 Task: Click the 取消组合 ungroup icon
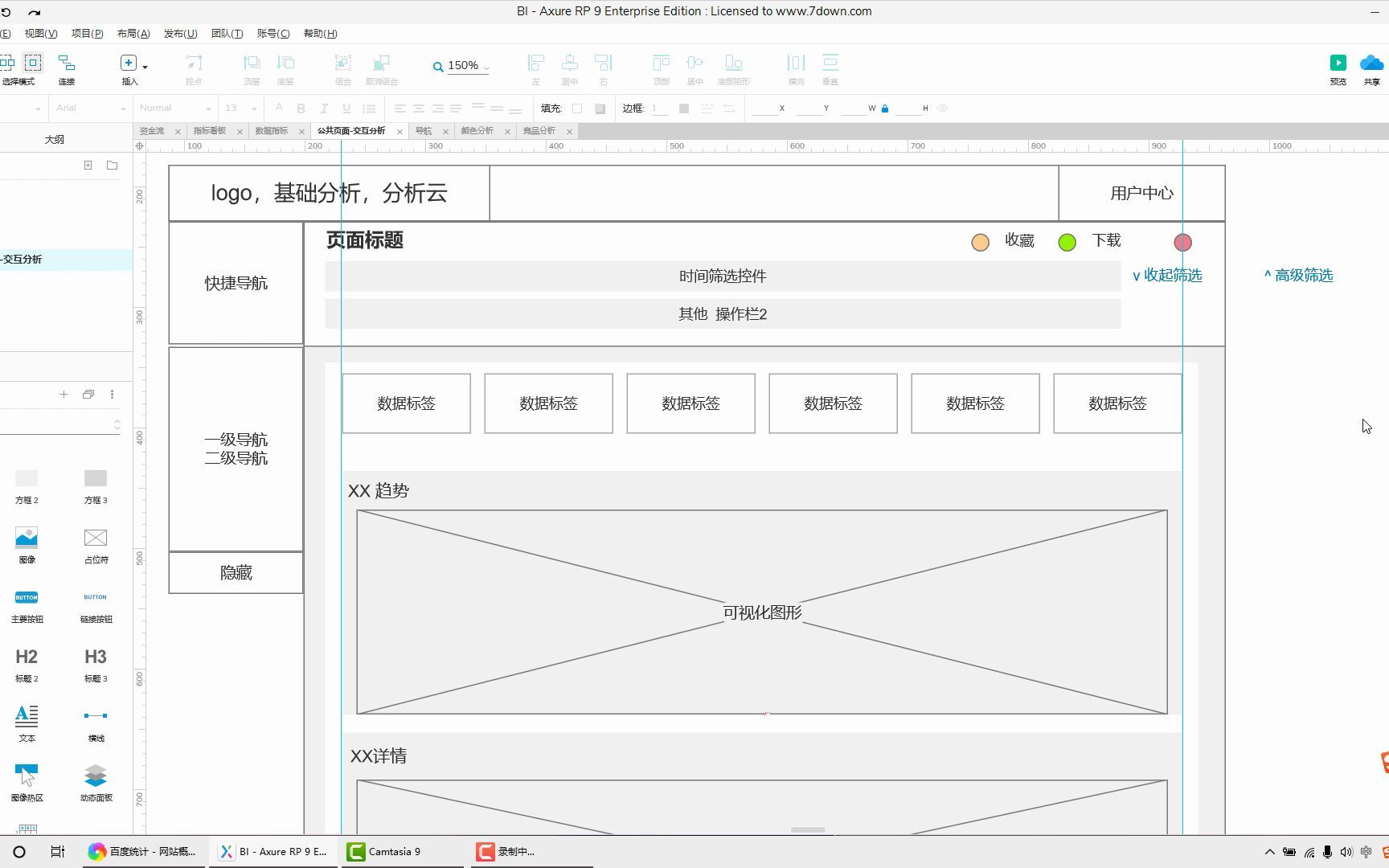382,63
